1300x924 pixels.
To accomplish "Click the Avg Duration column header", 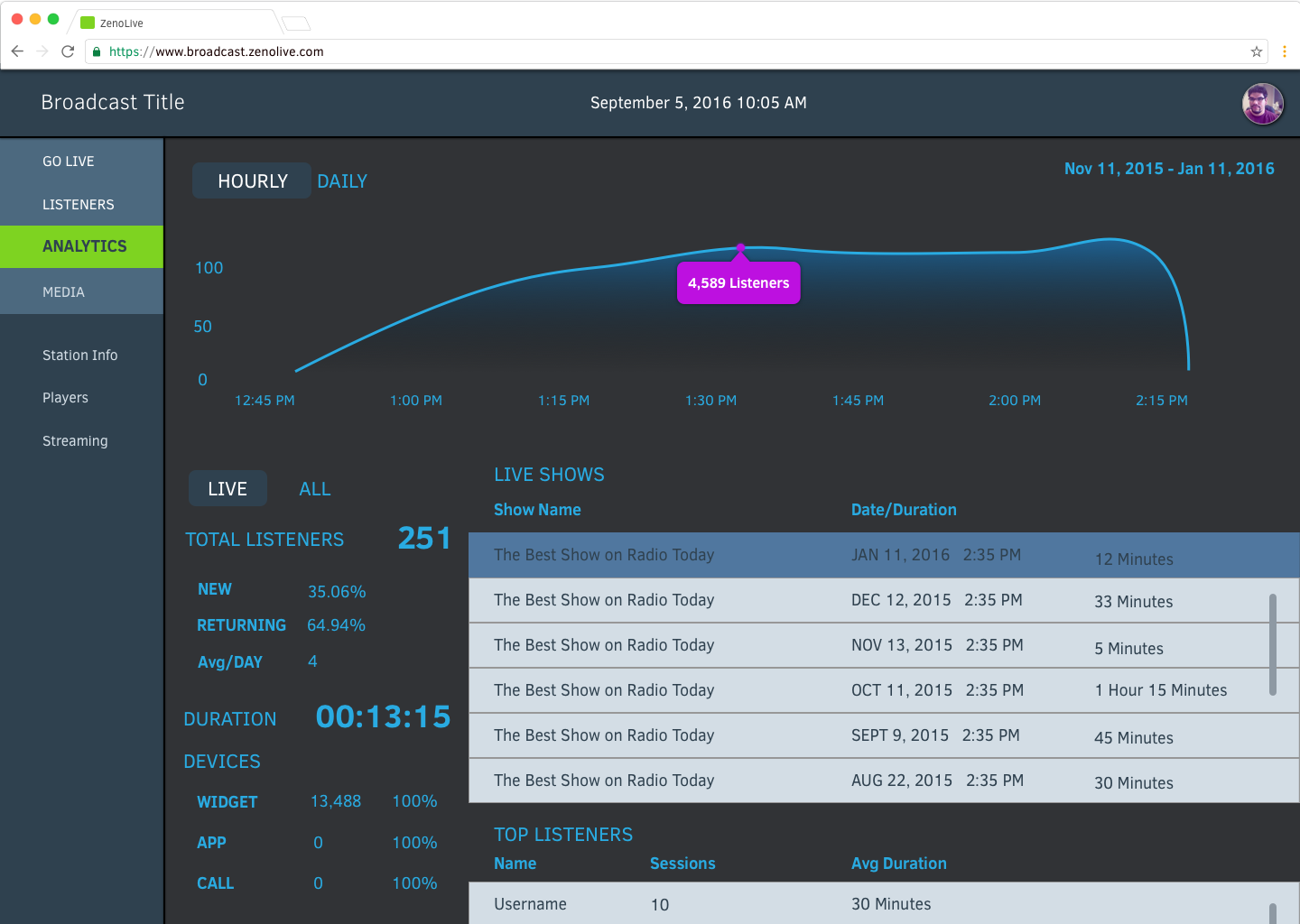I will (899, 864).
